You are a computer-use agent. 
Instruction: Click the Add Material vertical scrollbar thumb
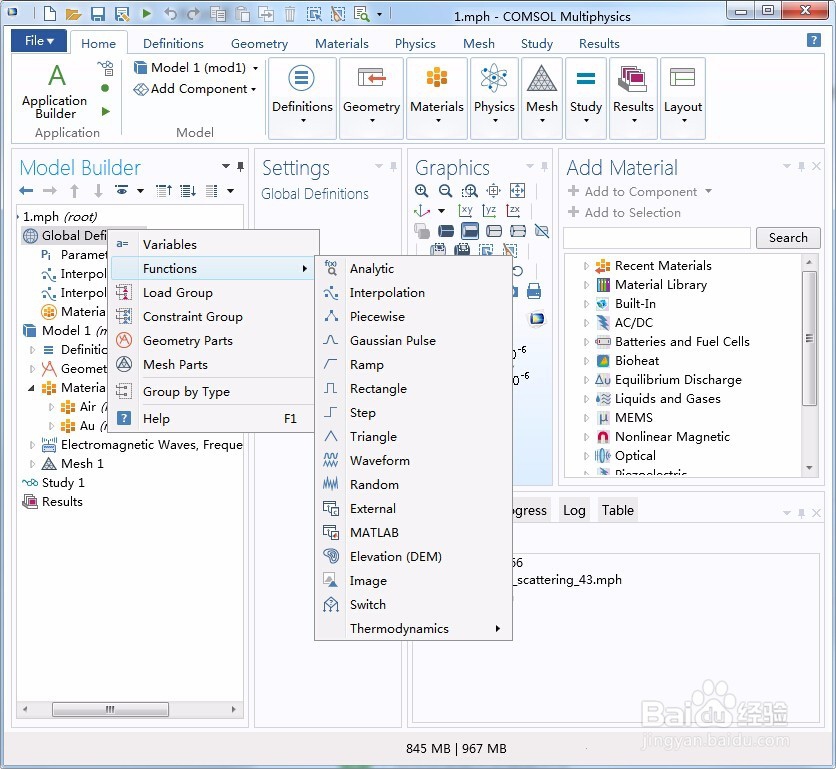click(x=809, y=338)
